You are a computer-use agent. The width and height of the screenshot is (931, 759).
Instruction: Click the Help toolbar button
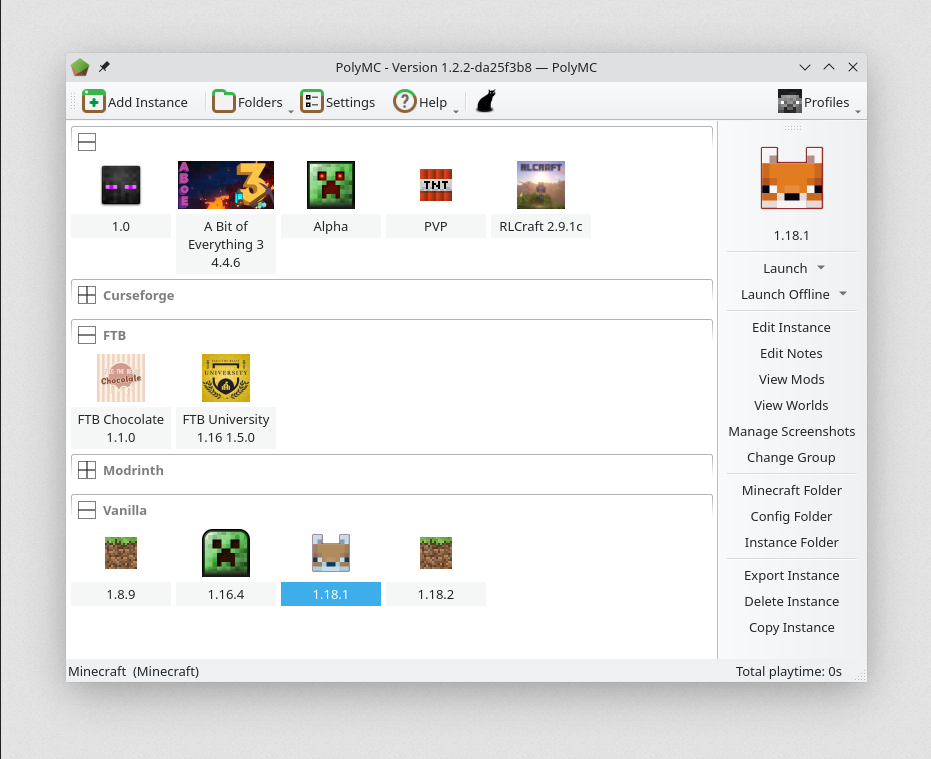coord(420,102)
